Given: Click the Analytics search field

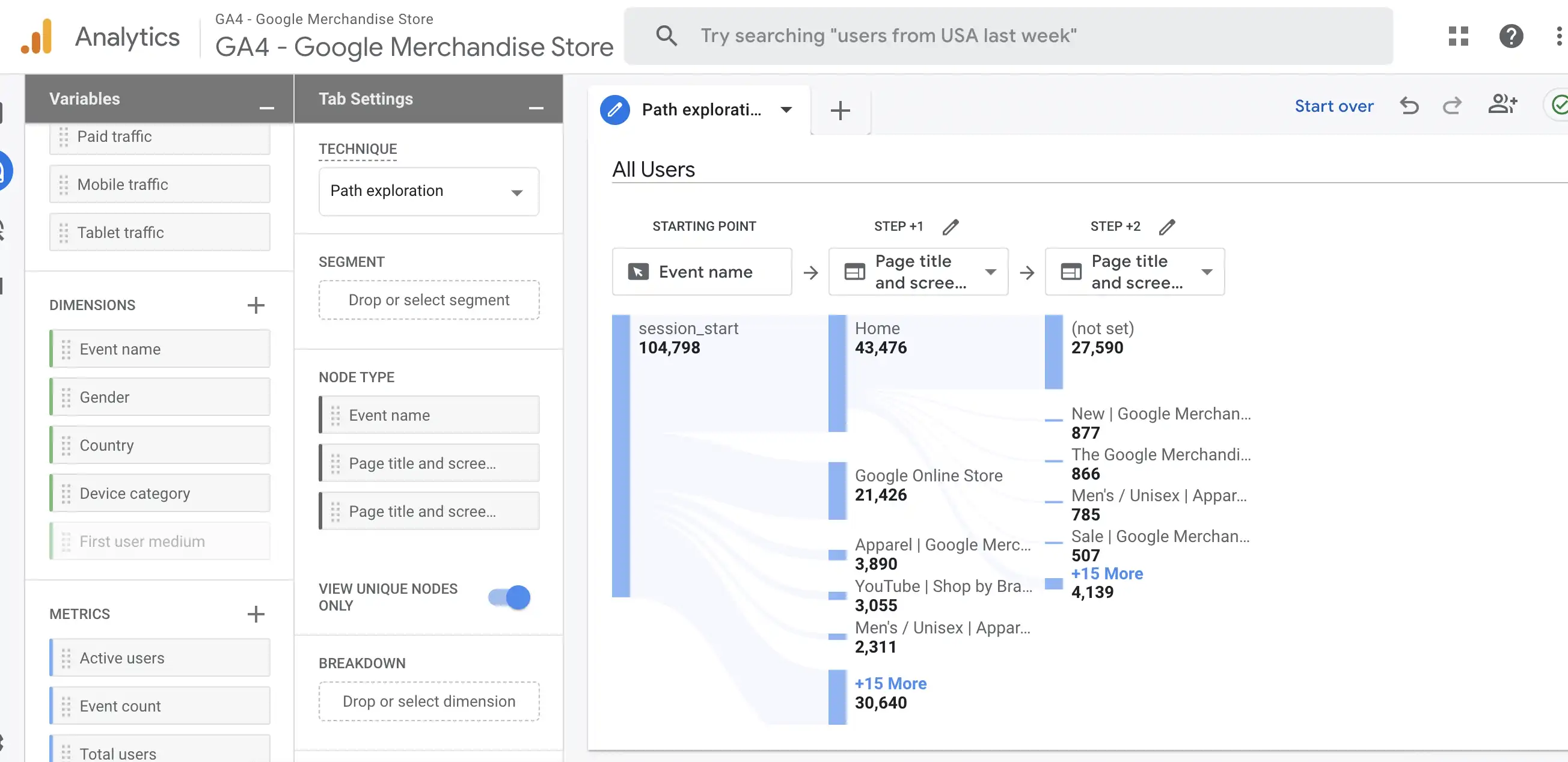Looking at the screenshot, I should (1008, 36).
